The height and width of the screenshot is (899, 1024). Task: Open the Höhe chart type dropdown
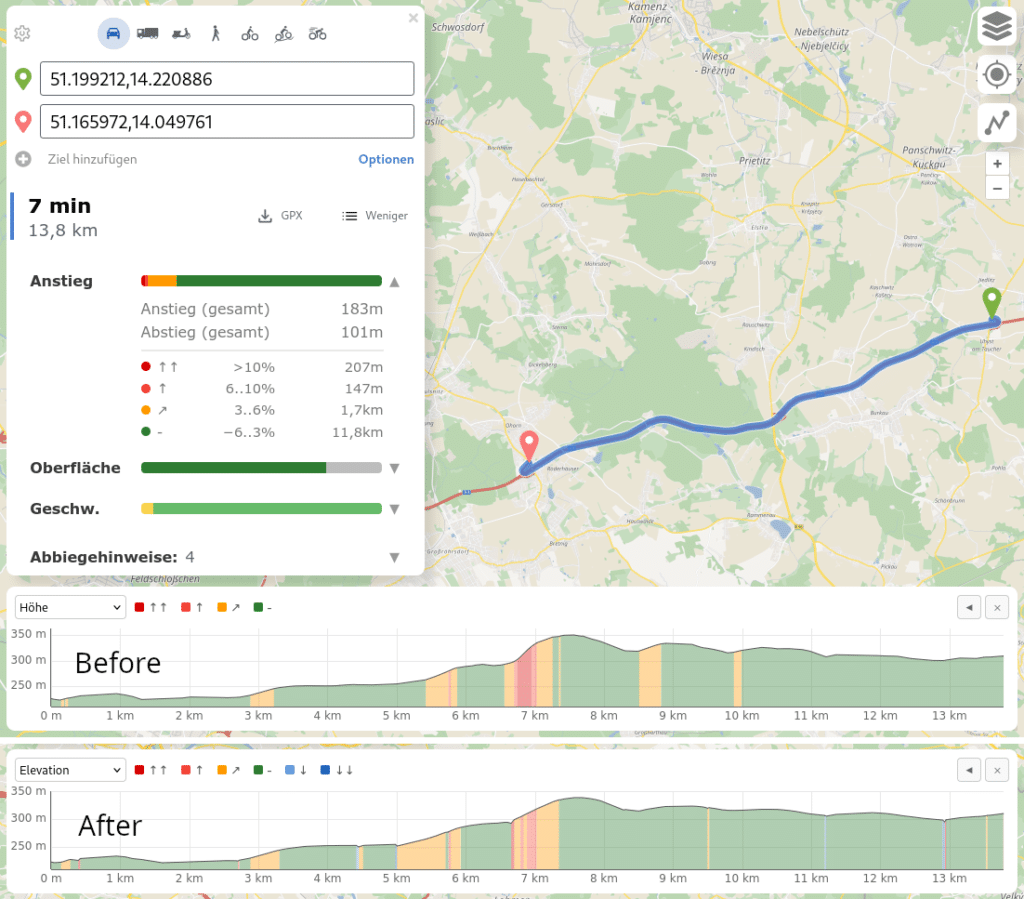point(70,607)
